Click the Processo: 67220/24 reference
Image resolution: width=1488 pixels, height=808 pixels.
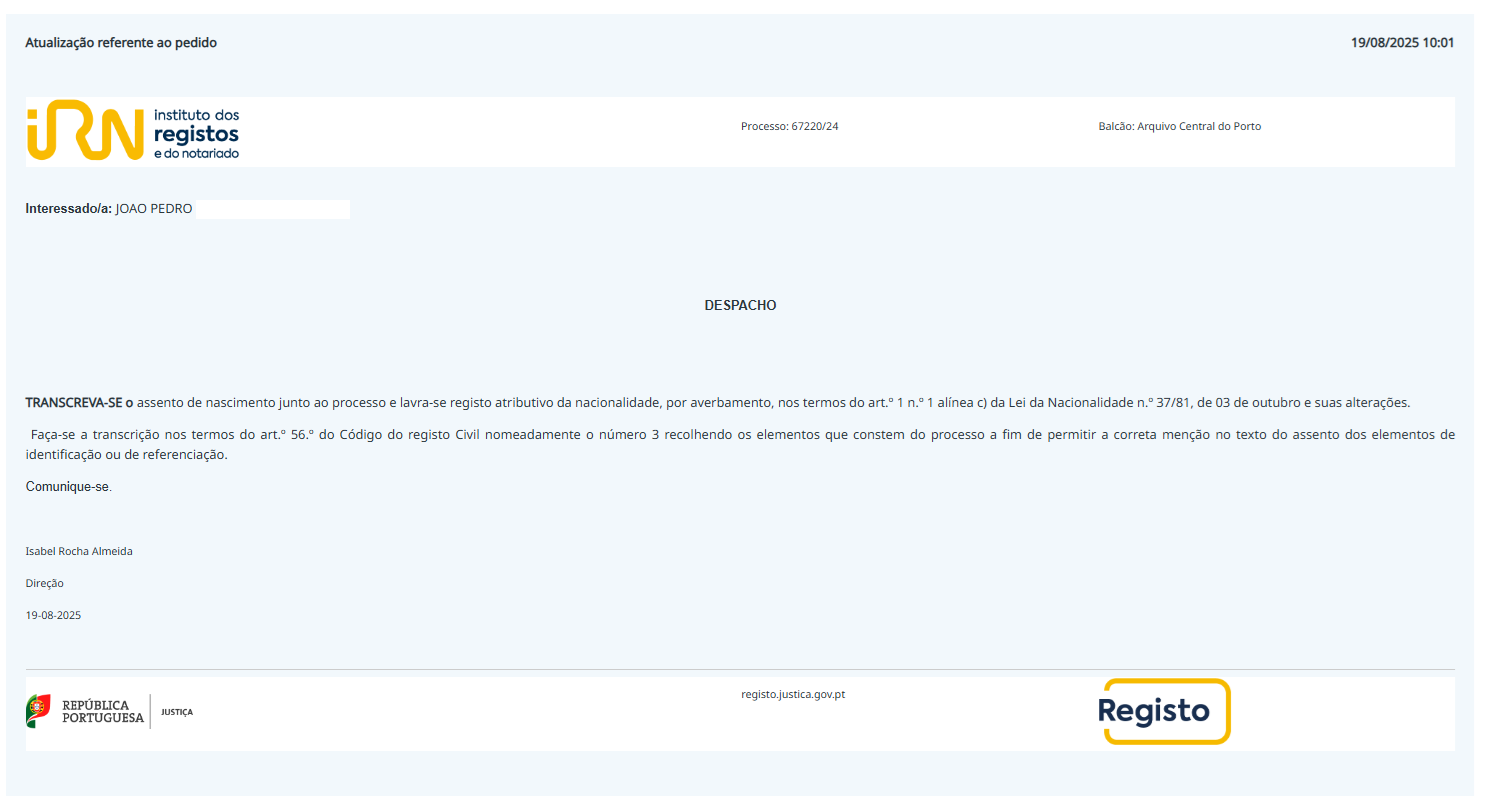tap(789, 126)
